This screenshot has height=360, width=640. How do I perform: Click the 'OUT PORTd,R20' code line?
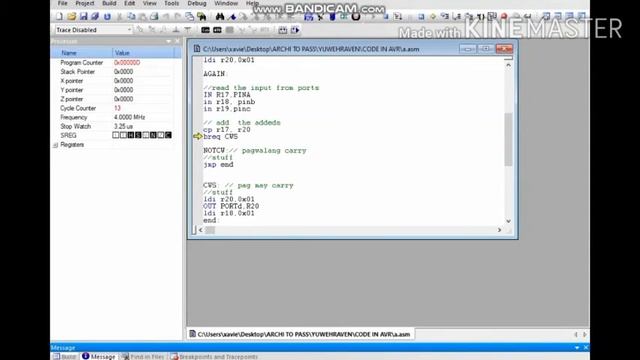point(231,206)
